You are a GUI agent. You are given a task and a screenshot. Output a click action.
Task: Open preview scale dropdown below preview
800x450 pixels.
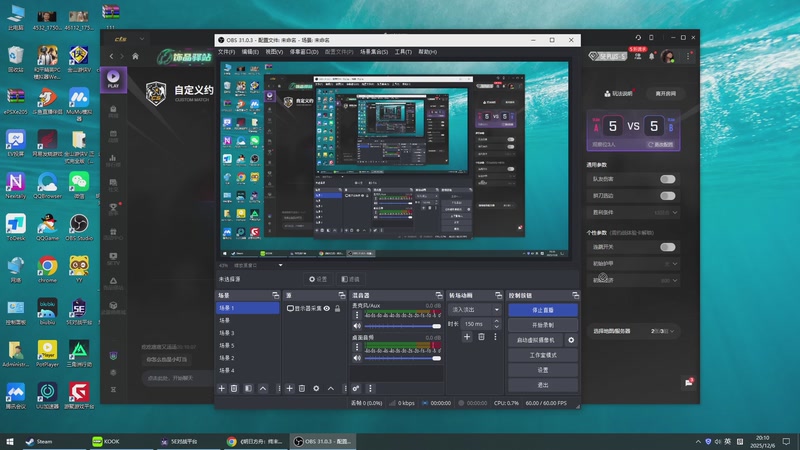point(280,265)
